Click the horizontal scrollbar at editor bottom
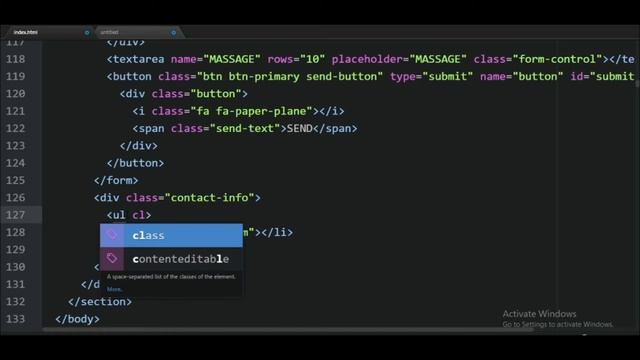 288,329
